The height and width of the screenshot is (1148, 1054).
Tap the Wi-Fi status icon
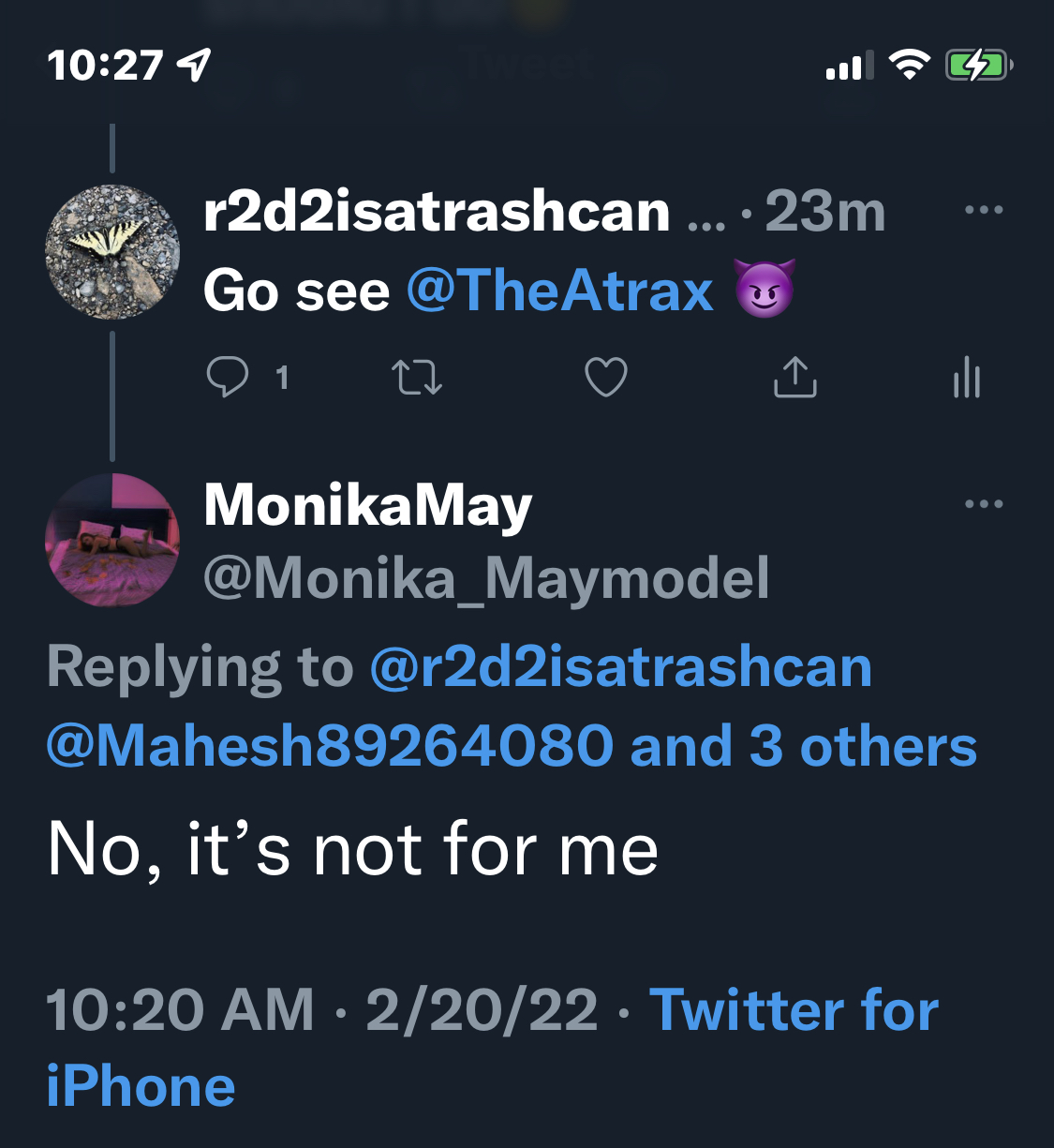[908, 65]
